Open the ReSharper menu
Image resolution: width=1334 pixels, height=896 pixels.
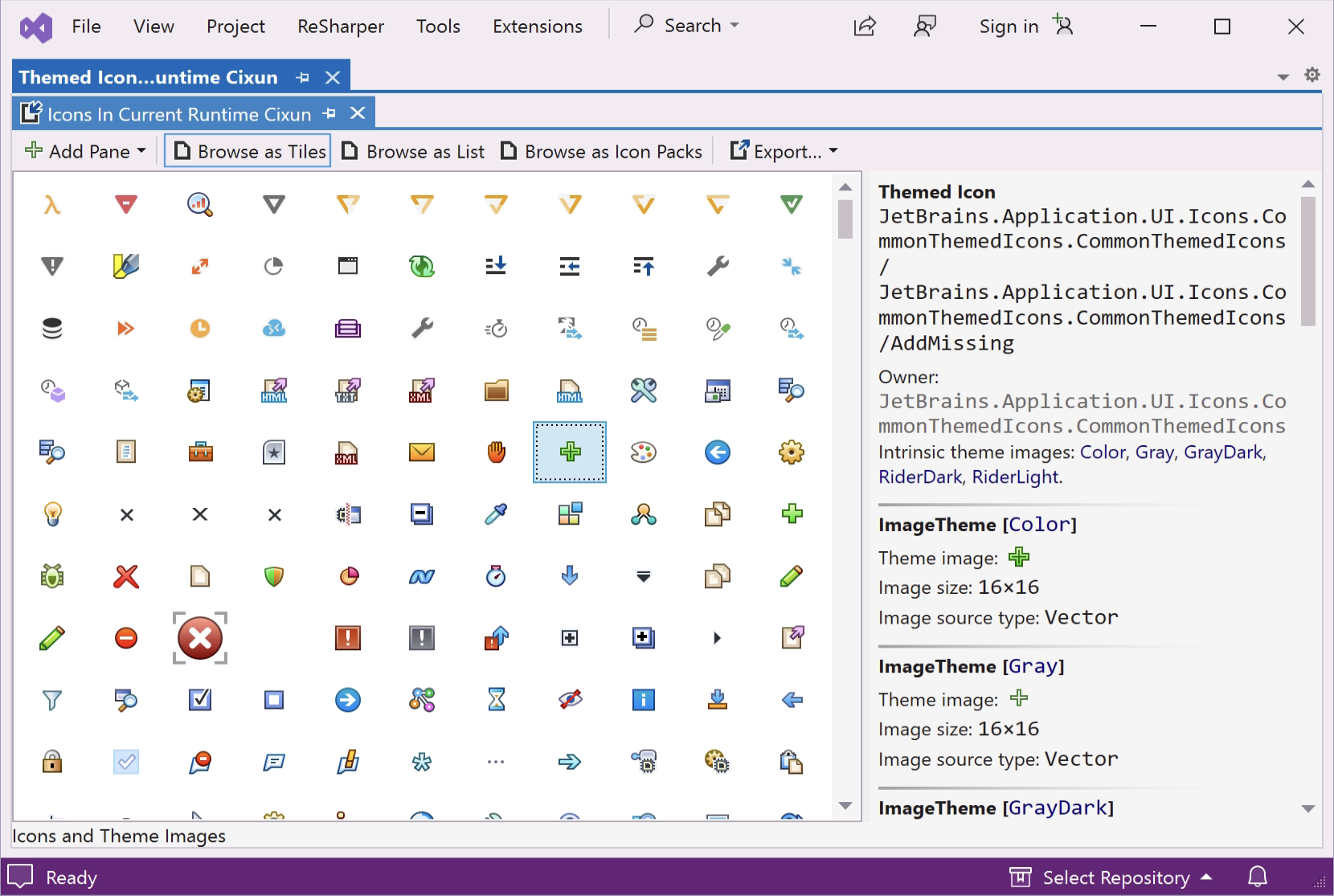coord(340,26)
